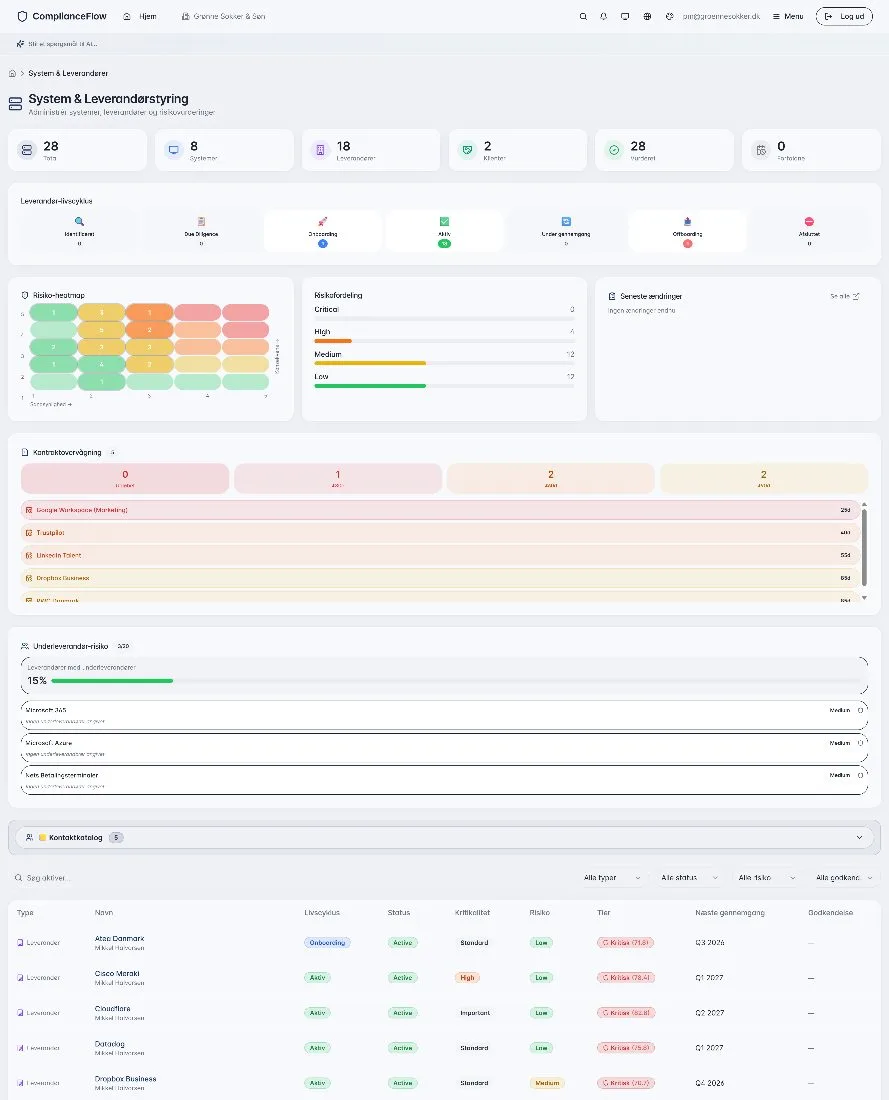Click the monitor icon in the top bar
Screen dimensions: 889x1100
625,16
